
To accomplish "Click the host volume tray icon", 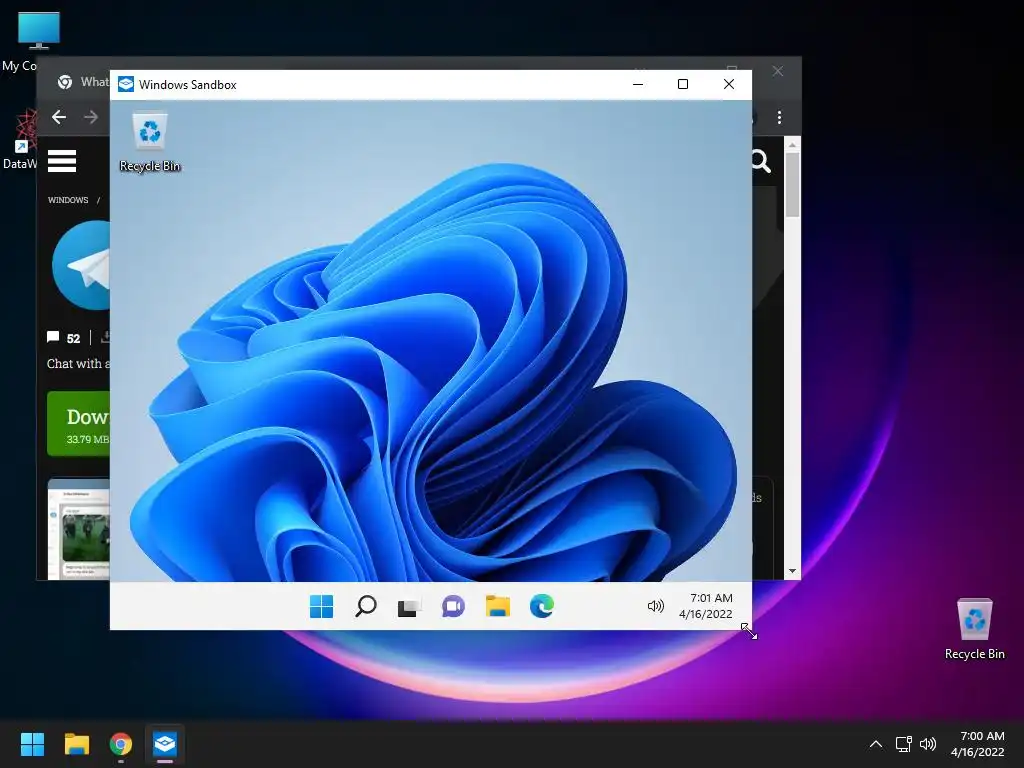I will pyautogui.click(x=927, y=744).
